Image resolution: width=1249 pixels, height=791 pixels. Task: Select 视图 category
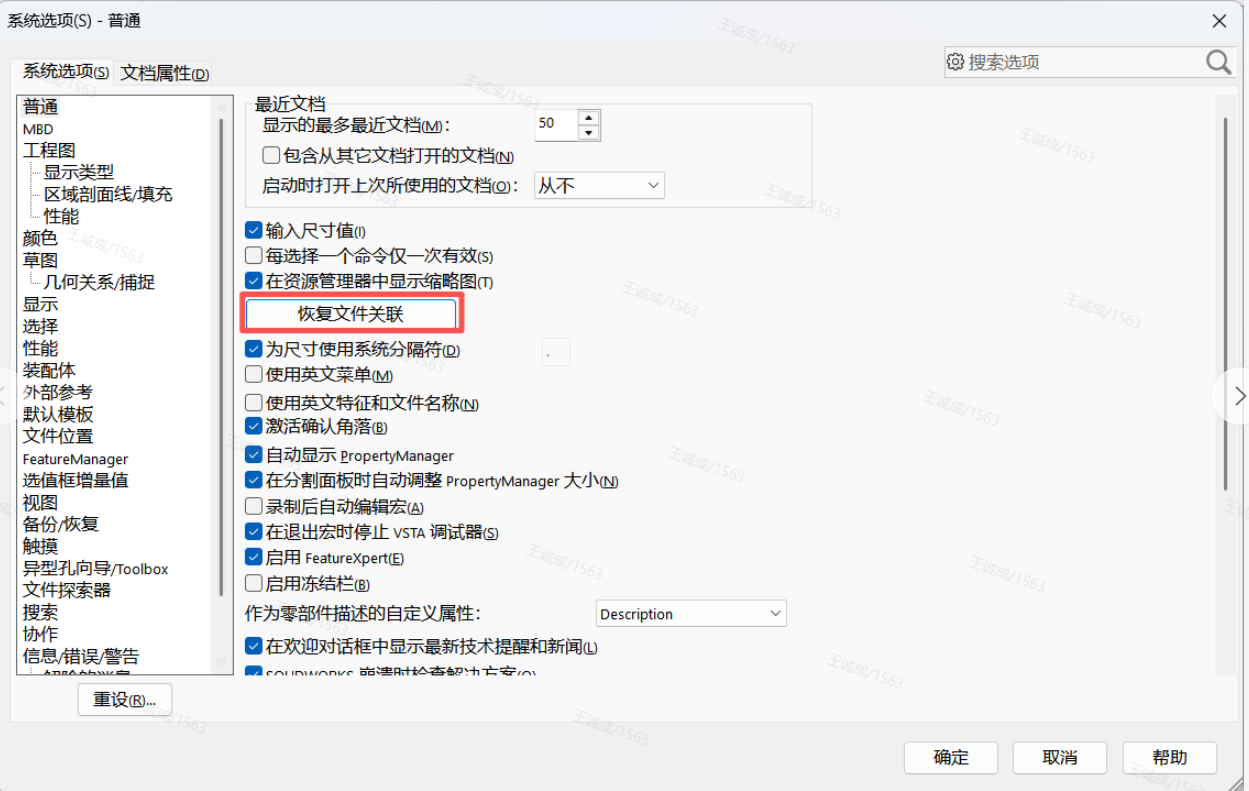click(40, 503)
